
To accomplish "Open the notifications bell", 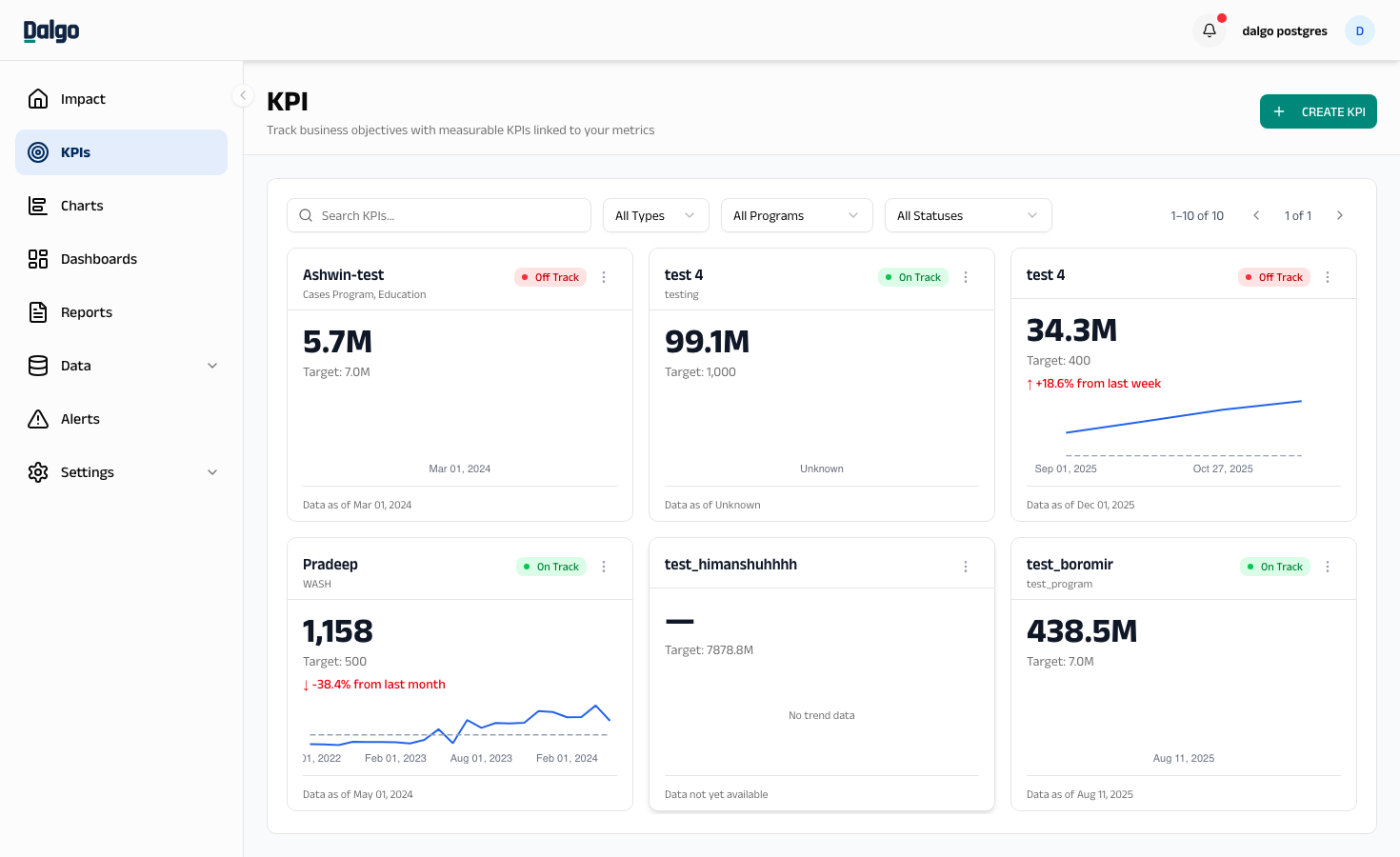I will pos(1210,30).
